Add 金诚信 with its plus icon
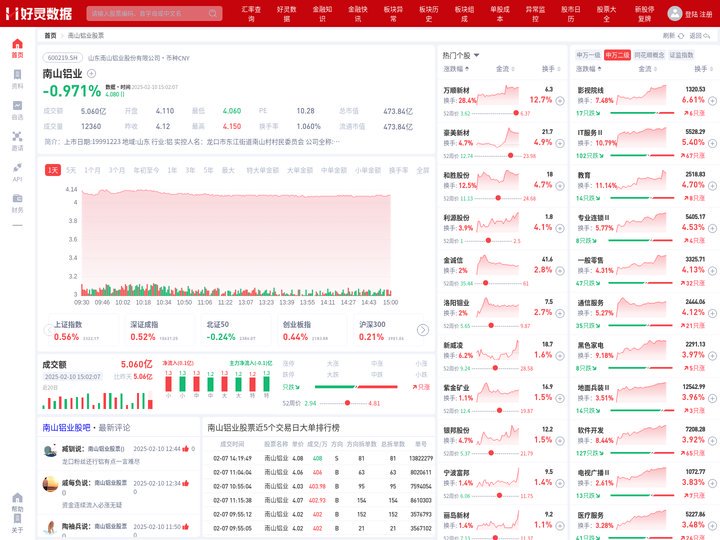 pos(560,271)
